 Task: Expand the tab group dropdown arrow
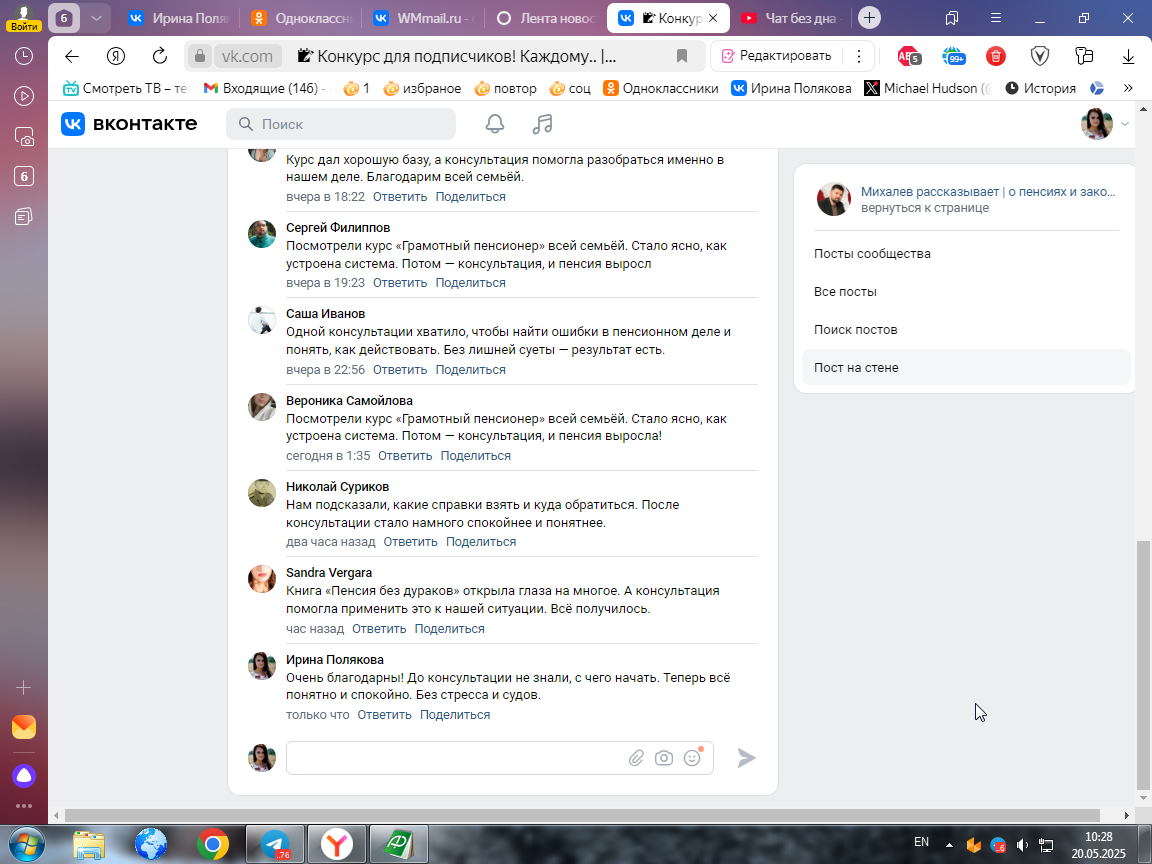pos(96,18)
